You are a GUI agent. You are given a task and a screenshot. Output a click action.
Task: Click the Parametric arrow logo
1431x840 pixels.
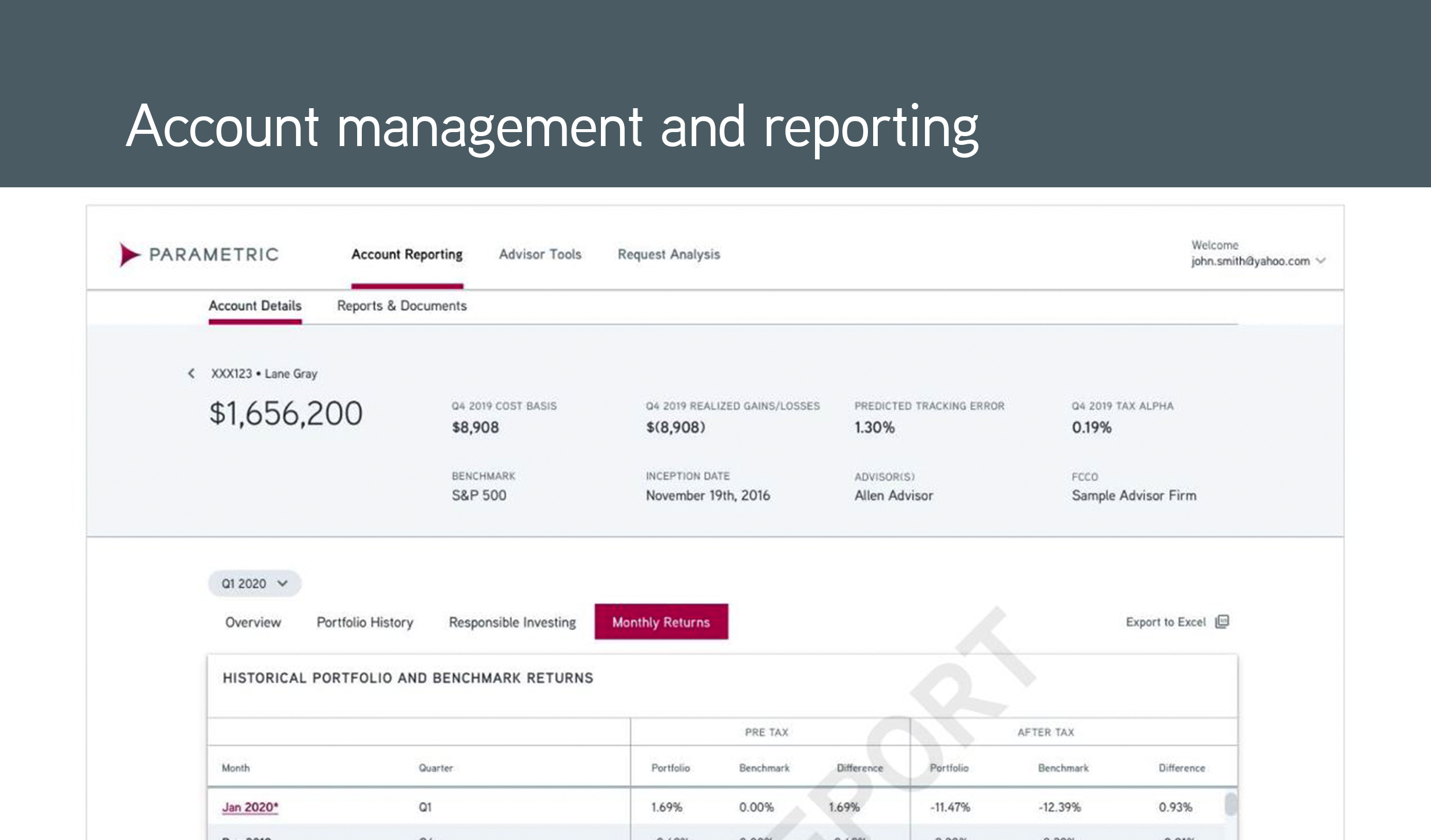129,254
